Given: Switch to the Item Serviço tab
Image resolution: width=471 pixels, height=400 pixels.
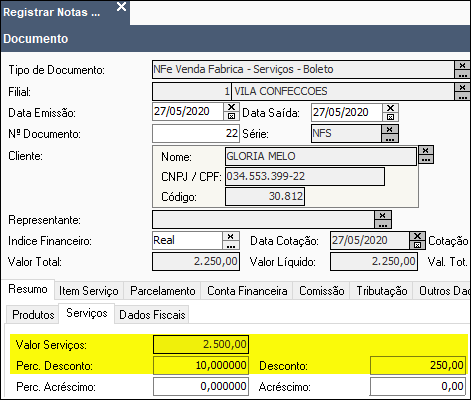Looking at the screenshot, I should [x=89, y=291].
